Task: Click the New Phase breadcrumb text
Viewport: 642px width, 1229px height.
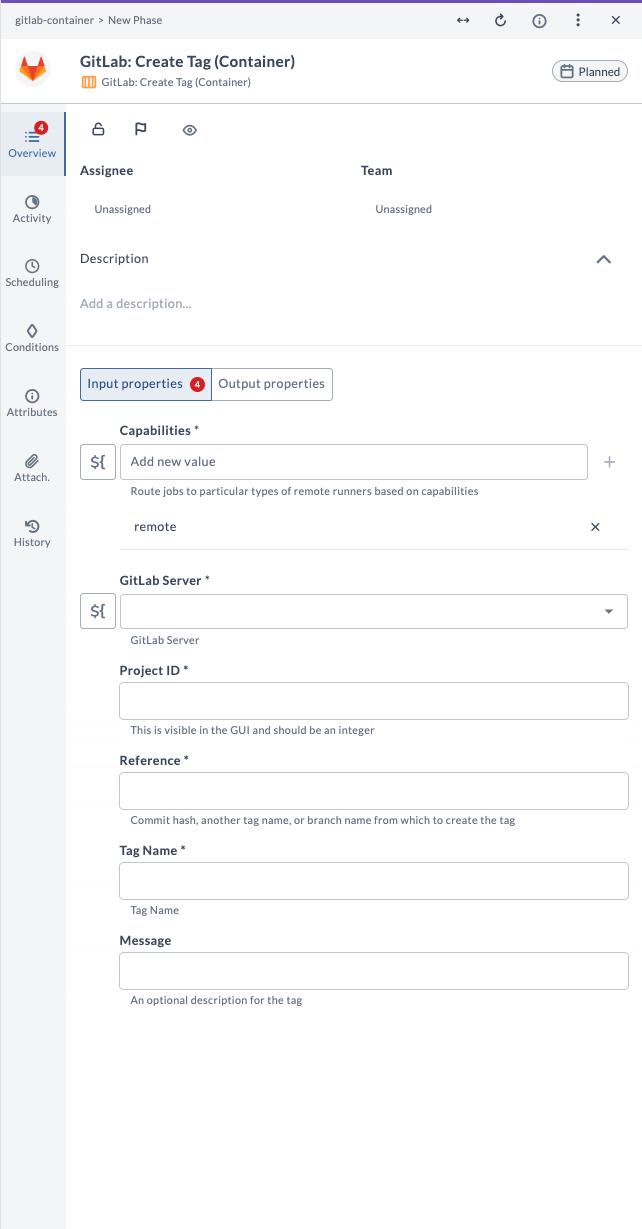Action: (135, 20)
